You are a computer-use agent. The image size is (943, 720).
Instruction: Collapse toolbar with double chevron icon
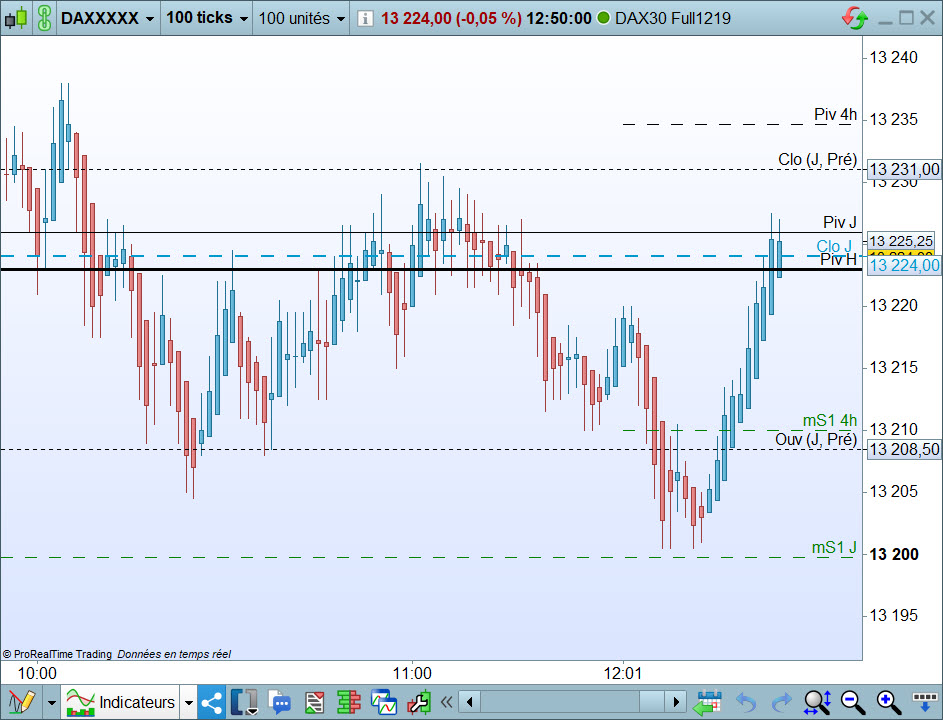[x=446, y=702]
